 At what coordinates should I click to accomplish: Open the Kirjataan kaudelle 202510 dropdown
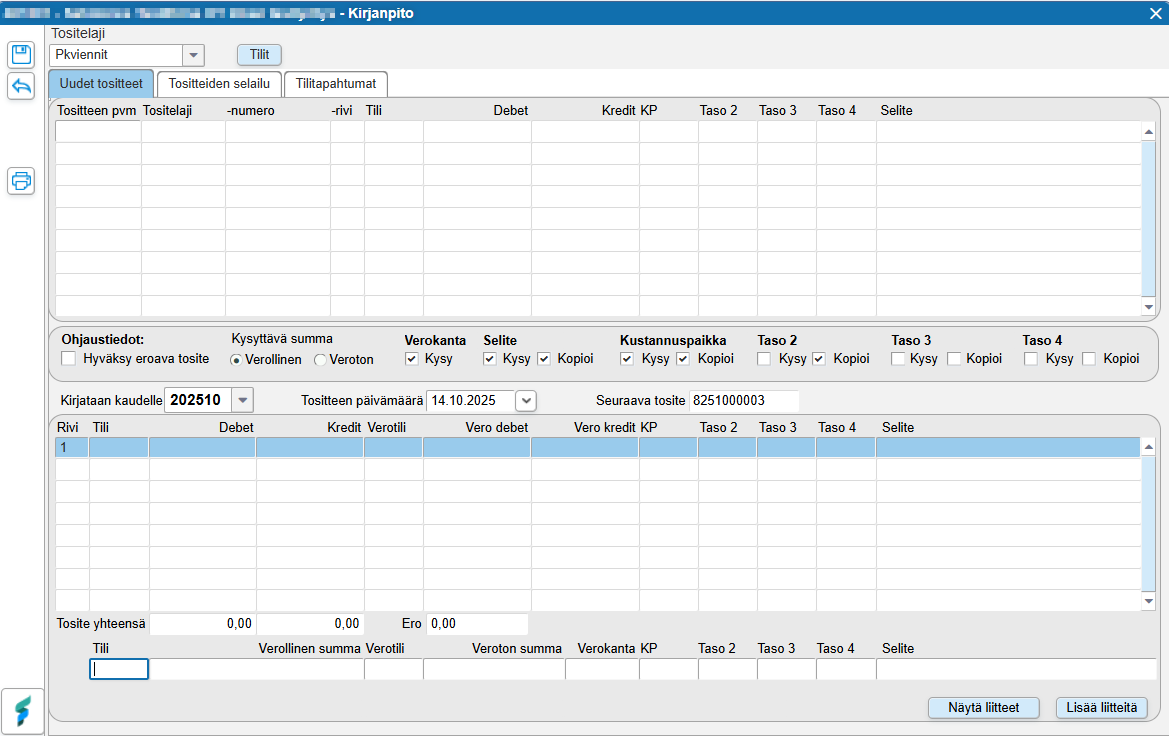(242, 400)
